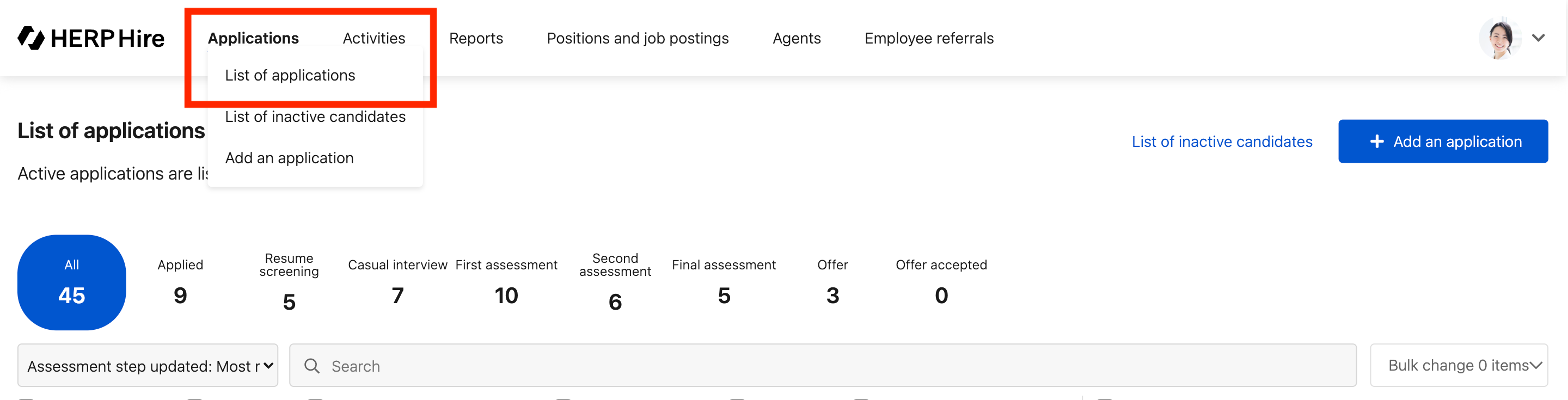Open Employee referrals page

[929, 38]
